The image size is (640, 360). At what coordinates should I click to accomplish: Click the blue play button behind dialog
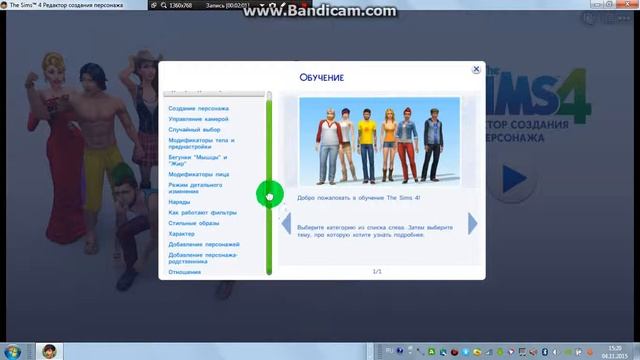(x=514, y=179)
